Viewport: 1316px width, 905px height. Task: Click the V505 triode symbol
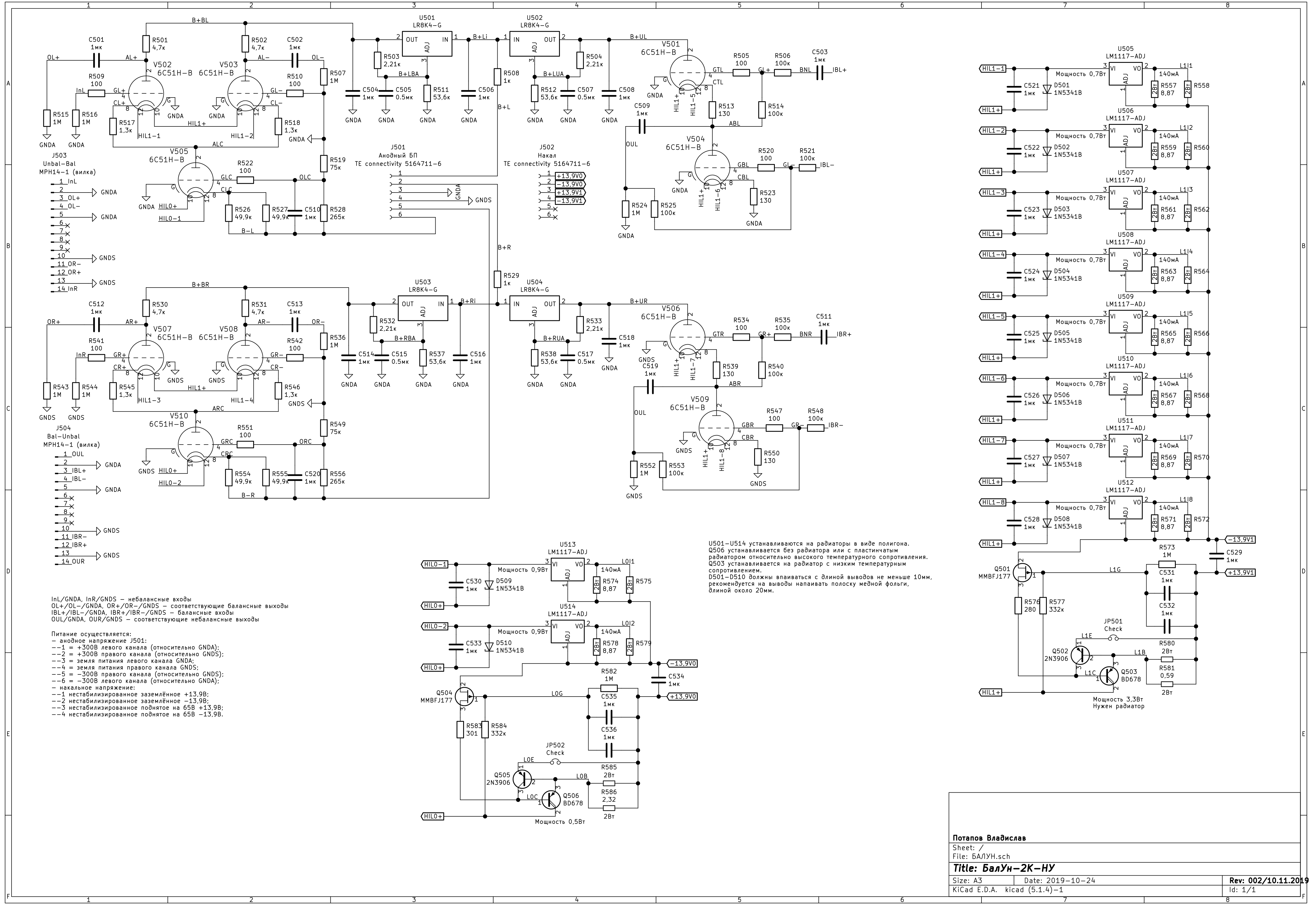click(x=196, y=181)
